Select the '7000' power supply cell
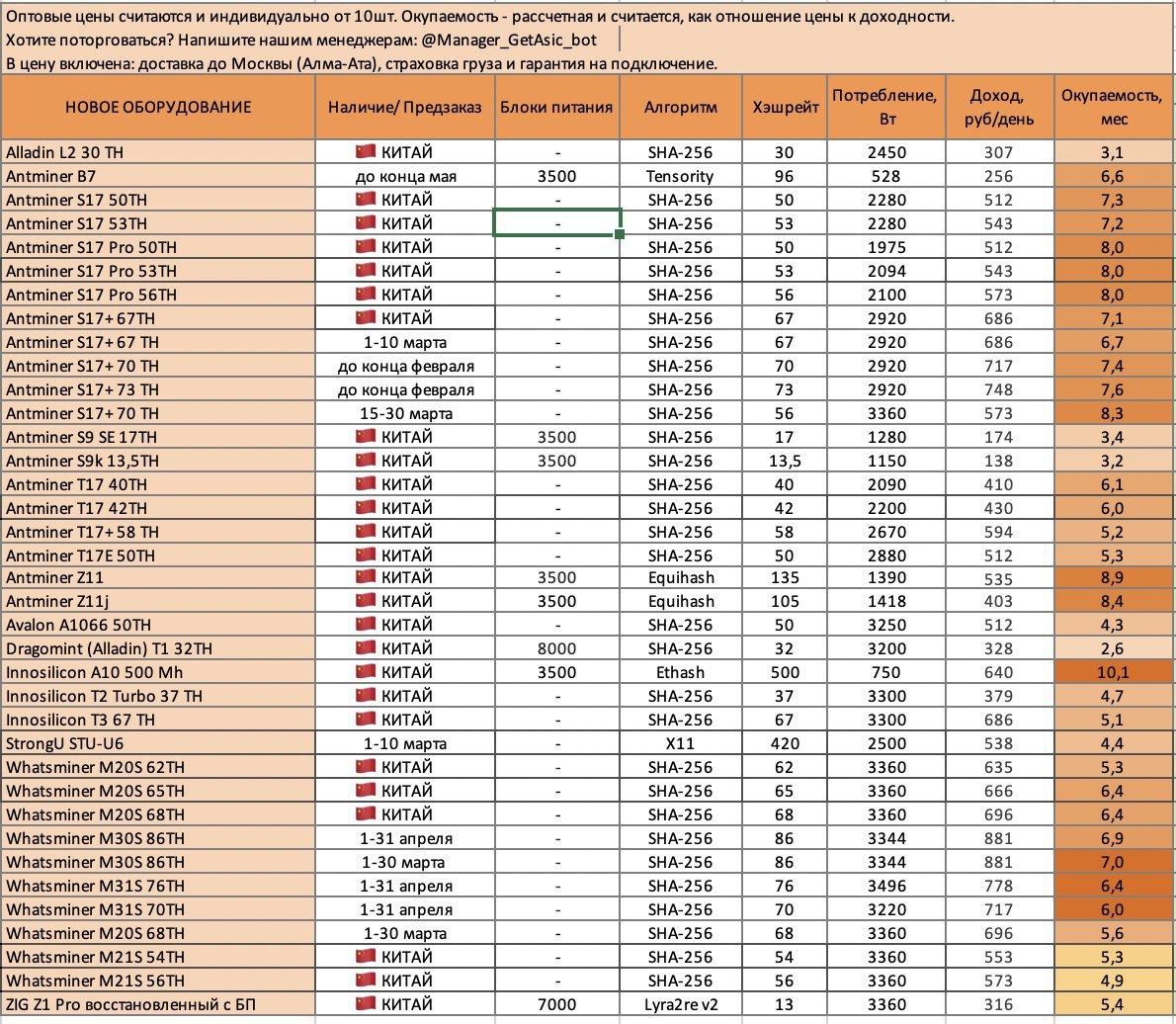This screenshot has width=1176, height=1024. 556,1004
